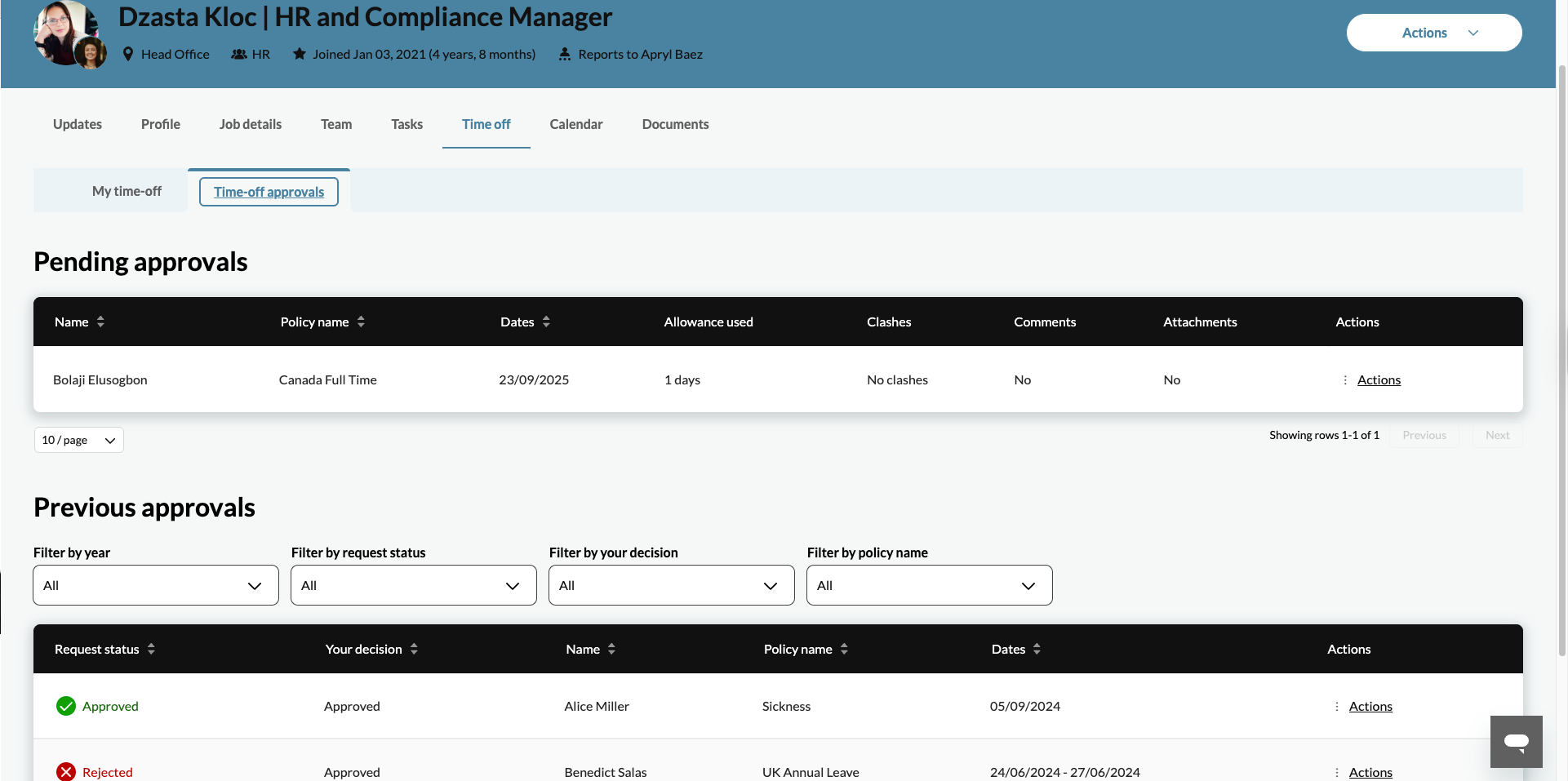Open the My time-off subtab
1568x781 pixels.
127,191
